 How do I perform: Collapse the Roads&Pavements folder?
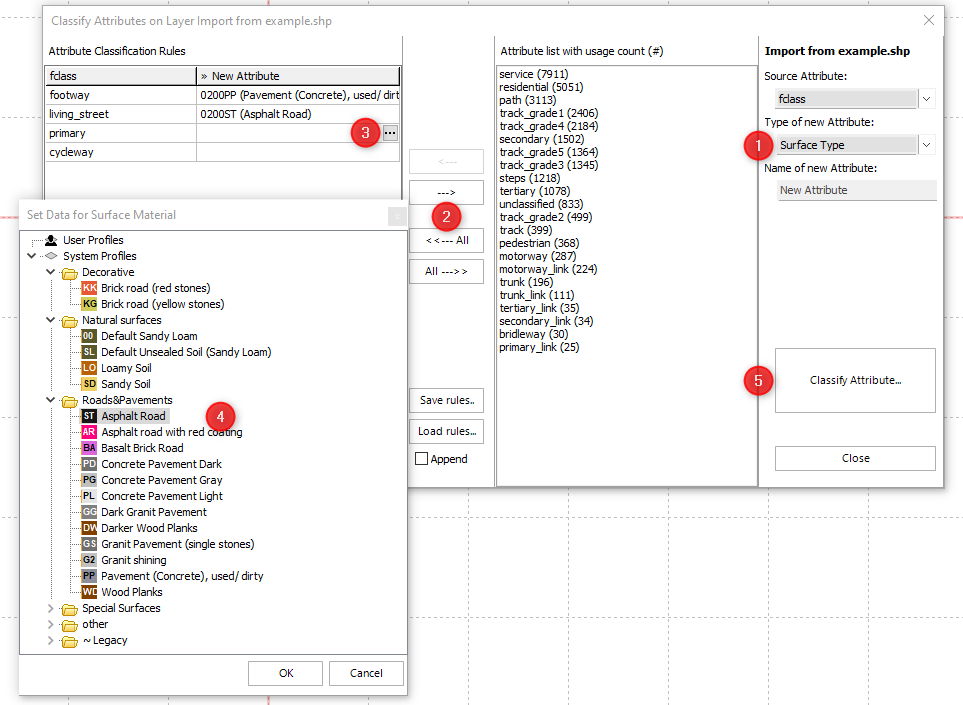pyautogui.click(x=51, y=400)
